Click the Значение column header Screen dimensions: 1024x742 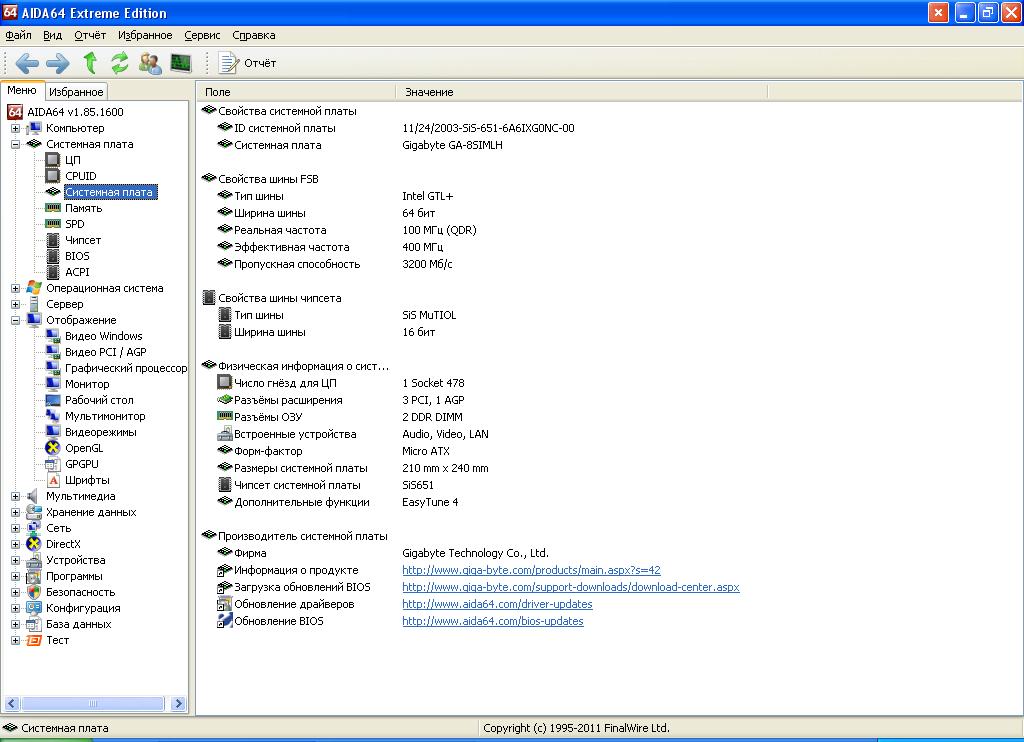pyautogui.click(x=581, y=92)
